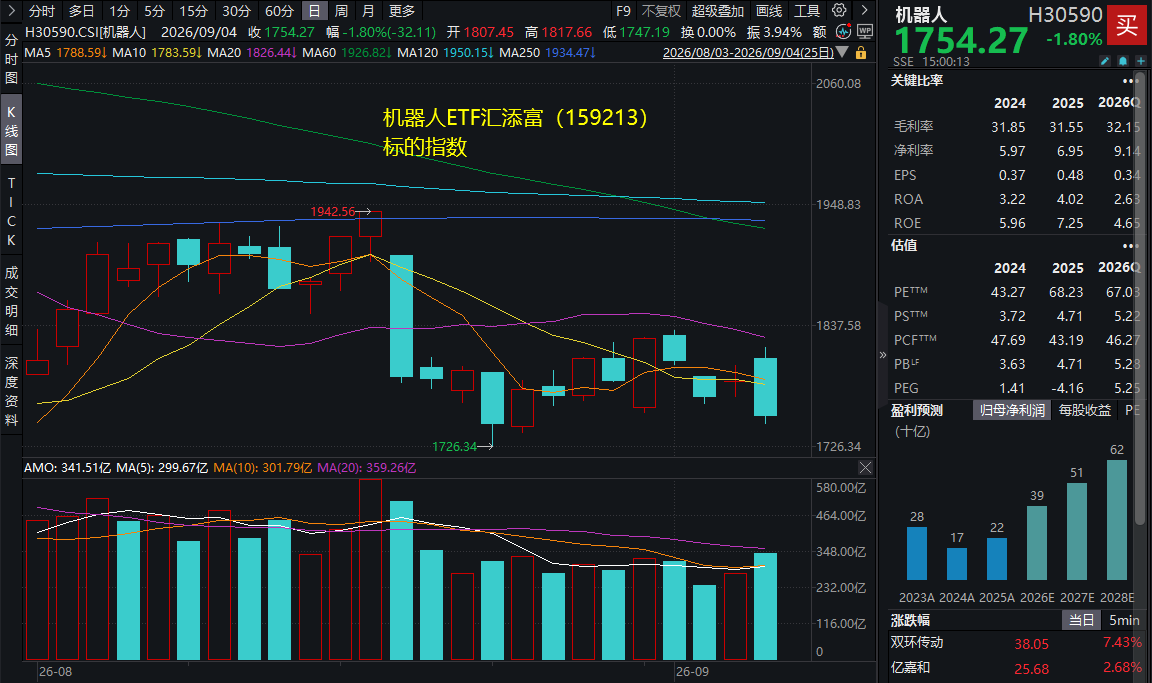The image size is (1152, 683).
Task: Open the 更多 periods dropdown
Action: (402, 11)
